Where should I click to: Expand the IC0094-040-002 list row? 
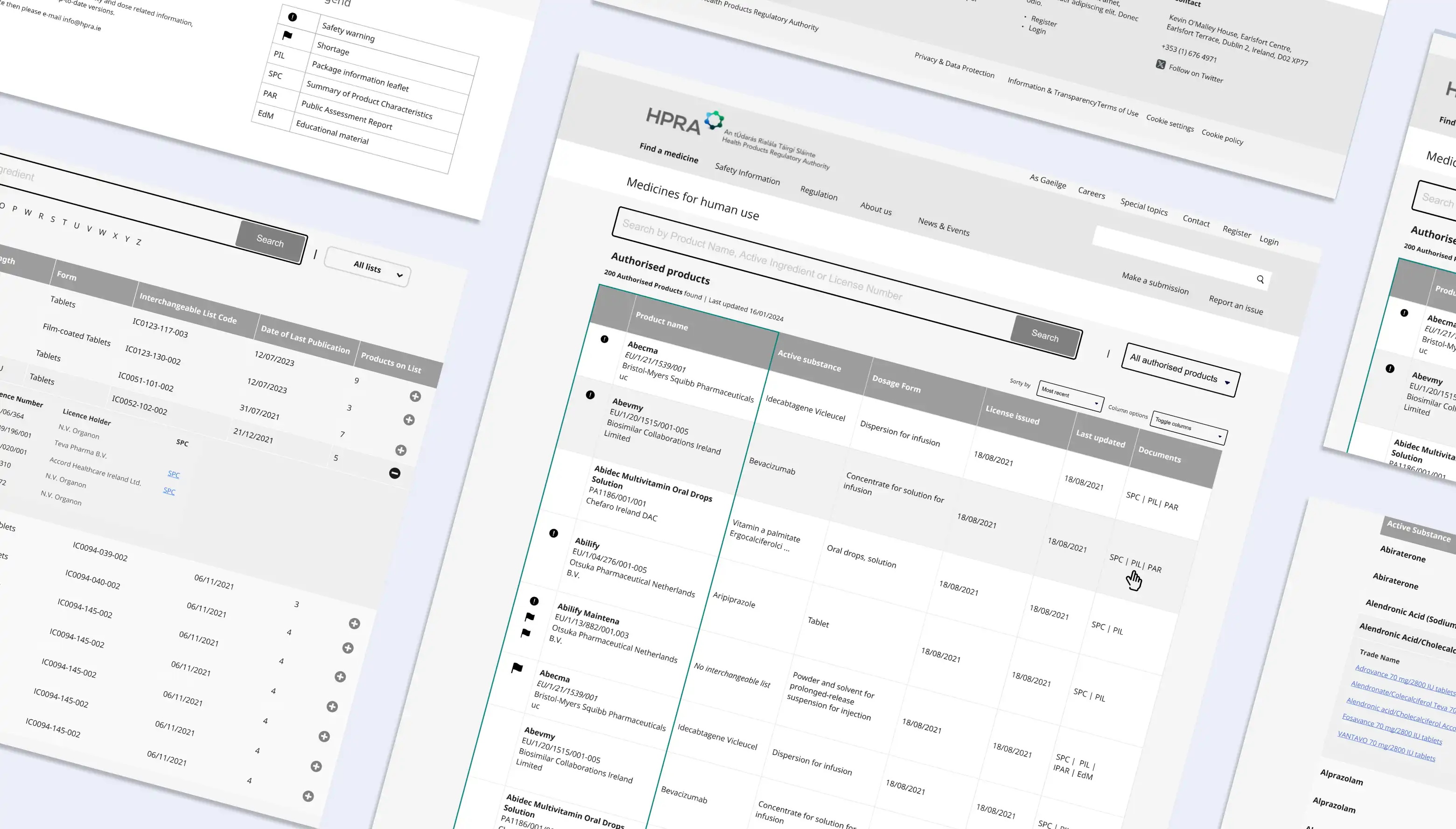tap(348, 648)
